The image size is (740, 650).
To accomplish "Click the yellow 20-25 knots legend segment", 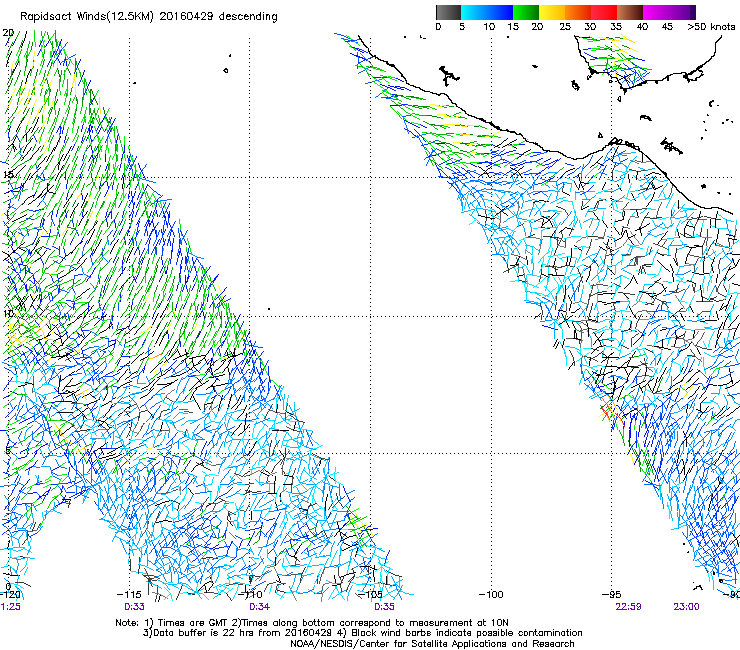I will 552,12.
